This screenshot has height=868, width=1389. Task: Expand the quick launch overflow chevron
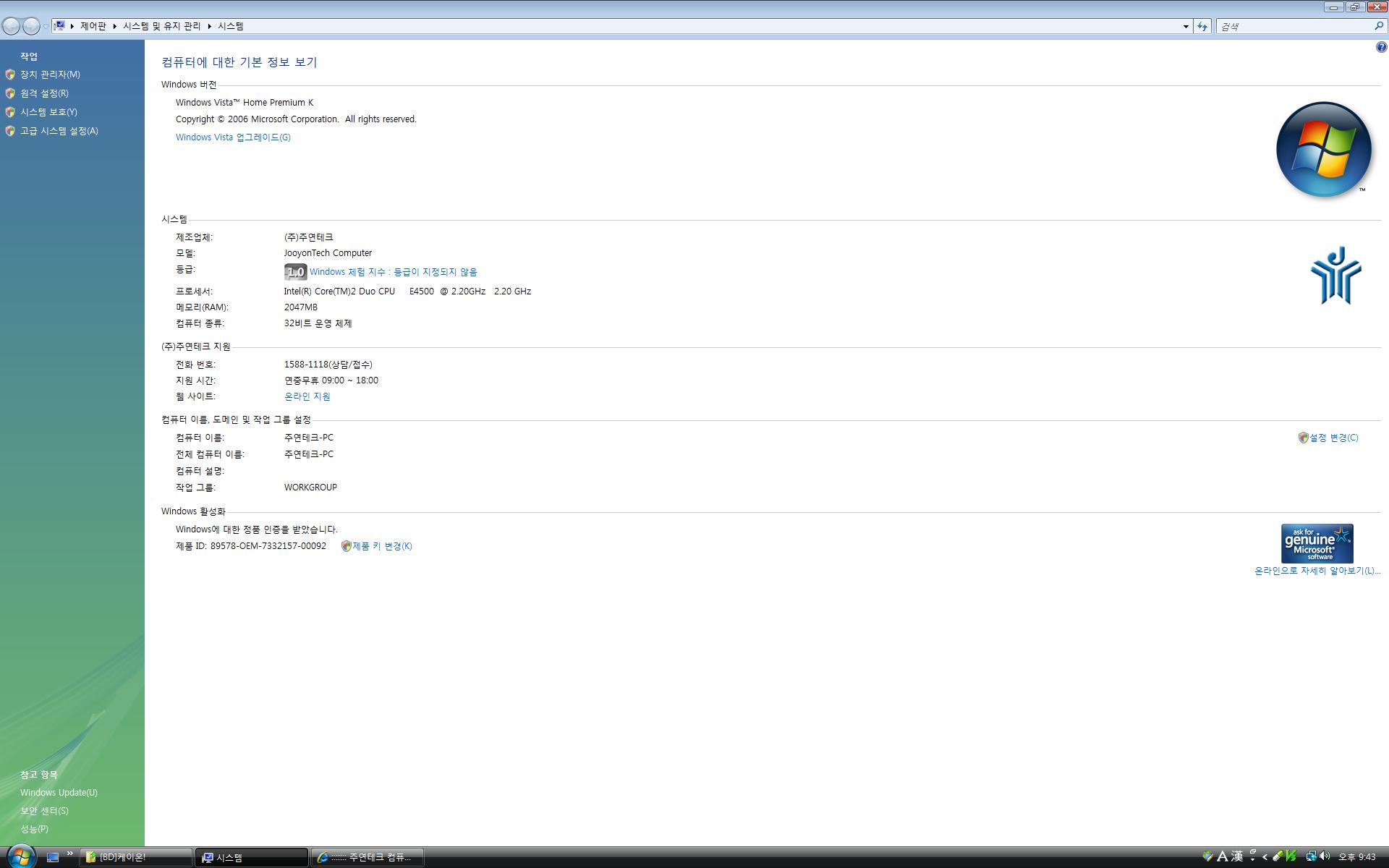coord(70,854)
